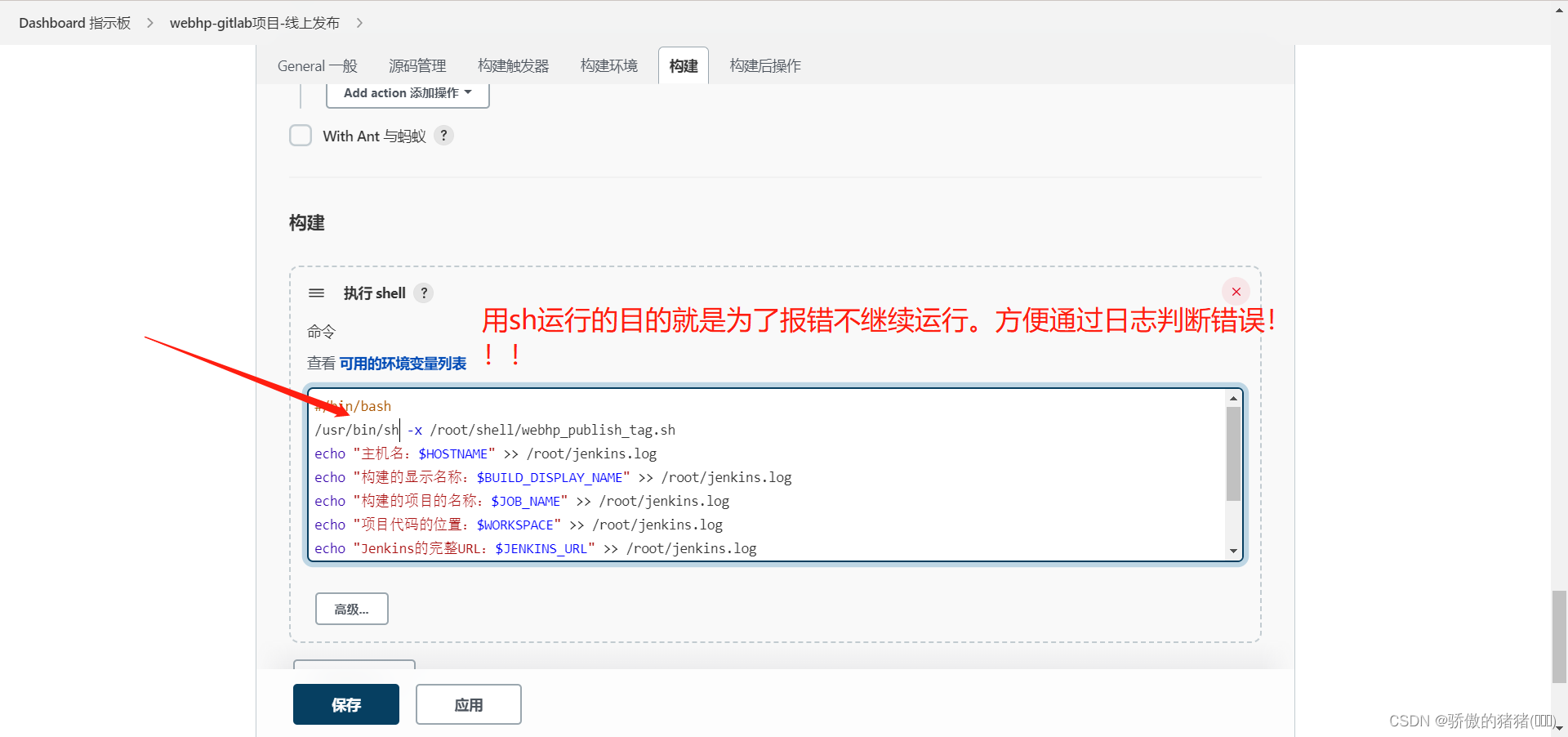1568x737 pixels.
Task: Expand the chevron after webhp-gitlab project breadcrumb
Action: point(359,23)
